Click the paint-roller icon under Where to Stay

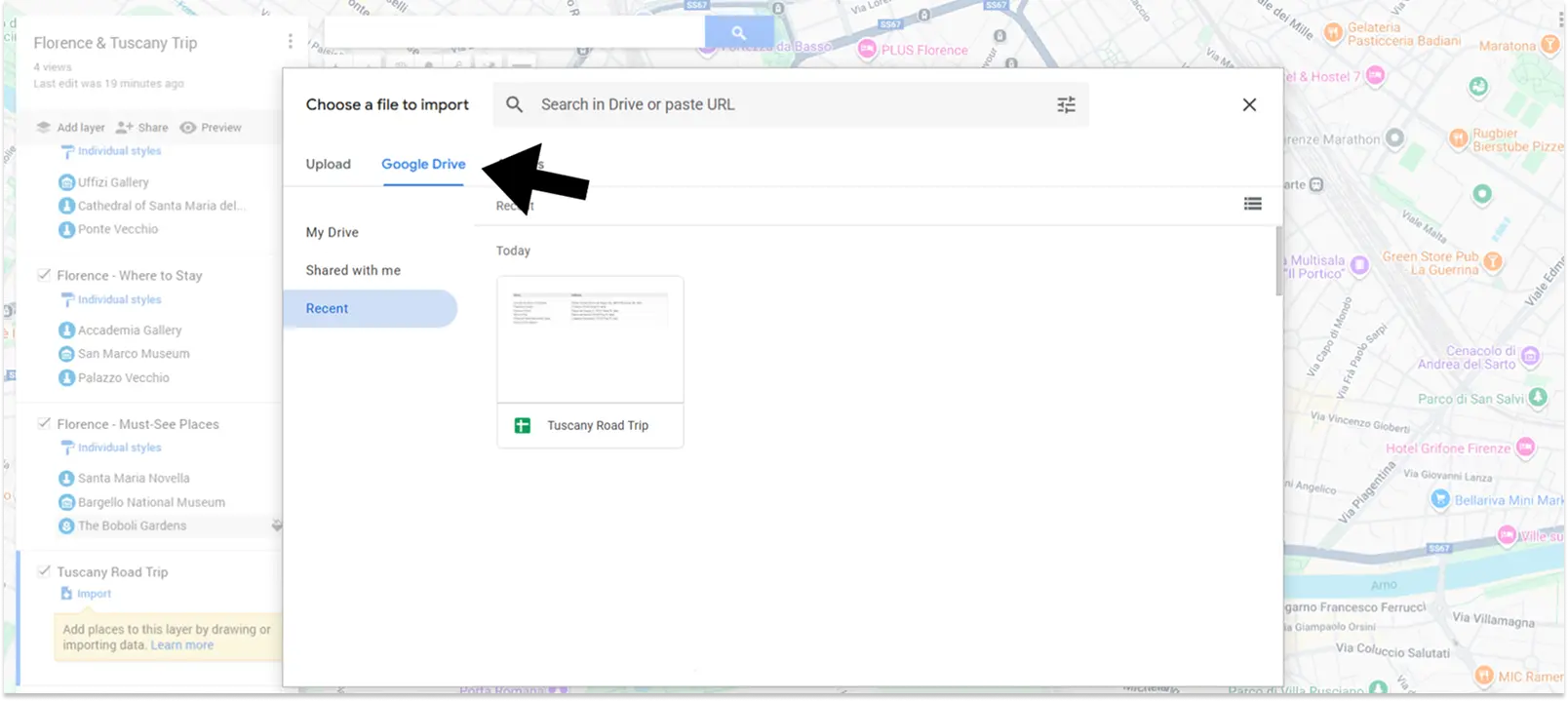67,299
